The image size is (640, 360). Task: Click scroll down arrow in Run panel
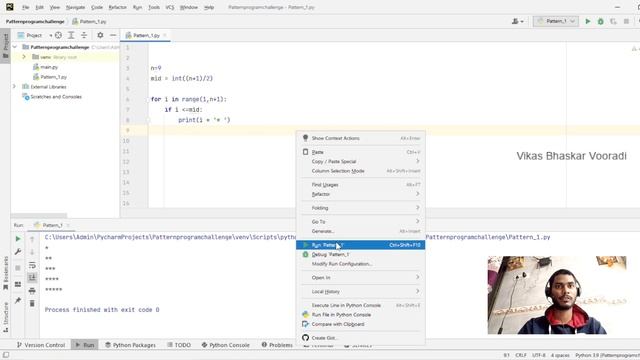[x=32, y=252]
